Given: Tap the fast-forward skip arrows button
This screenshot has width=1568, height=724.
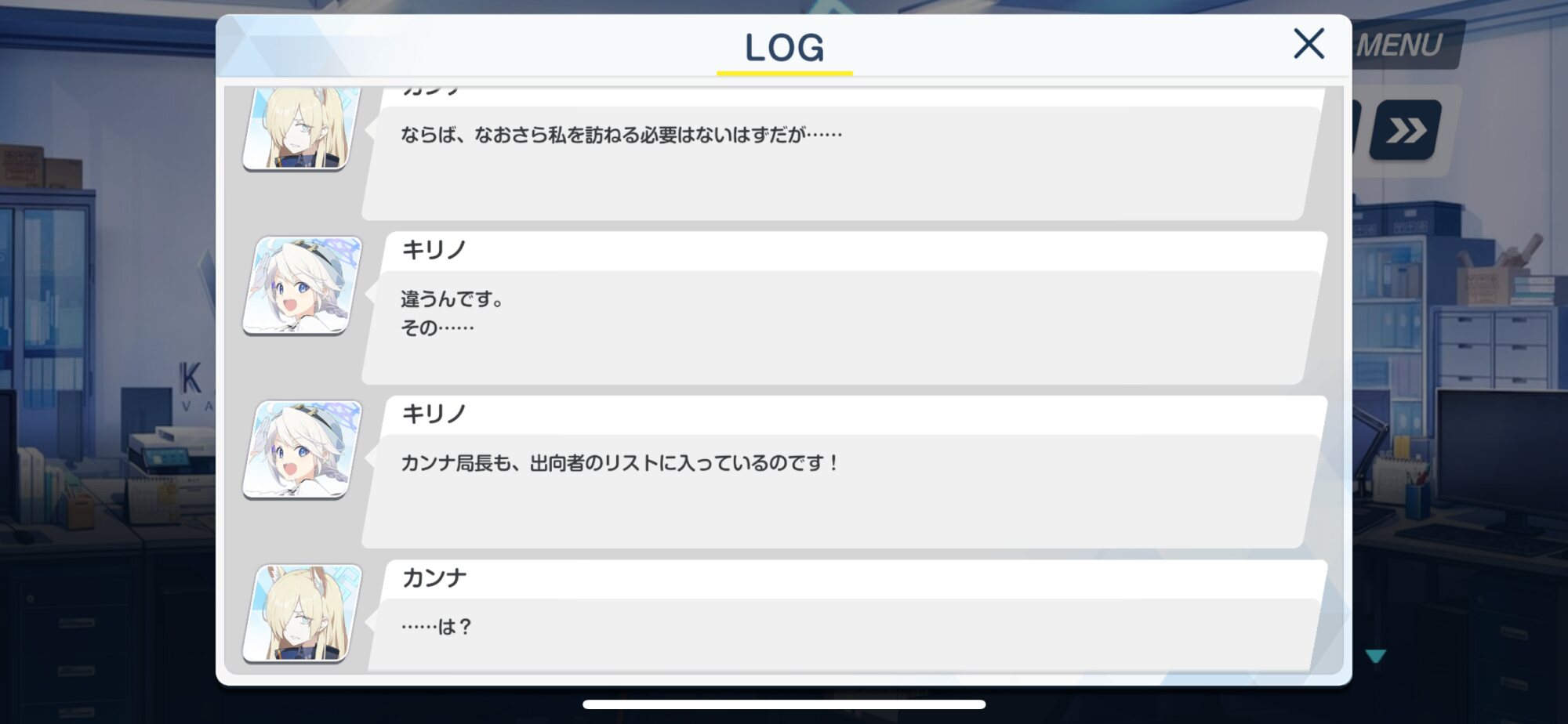Looking at the screenshot, I should click(1406, 130).
